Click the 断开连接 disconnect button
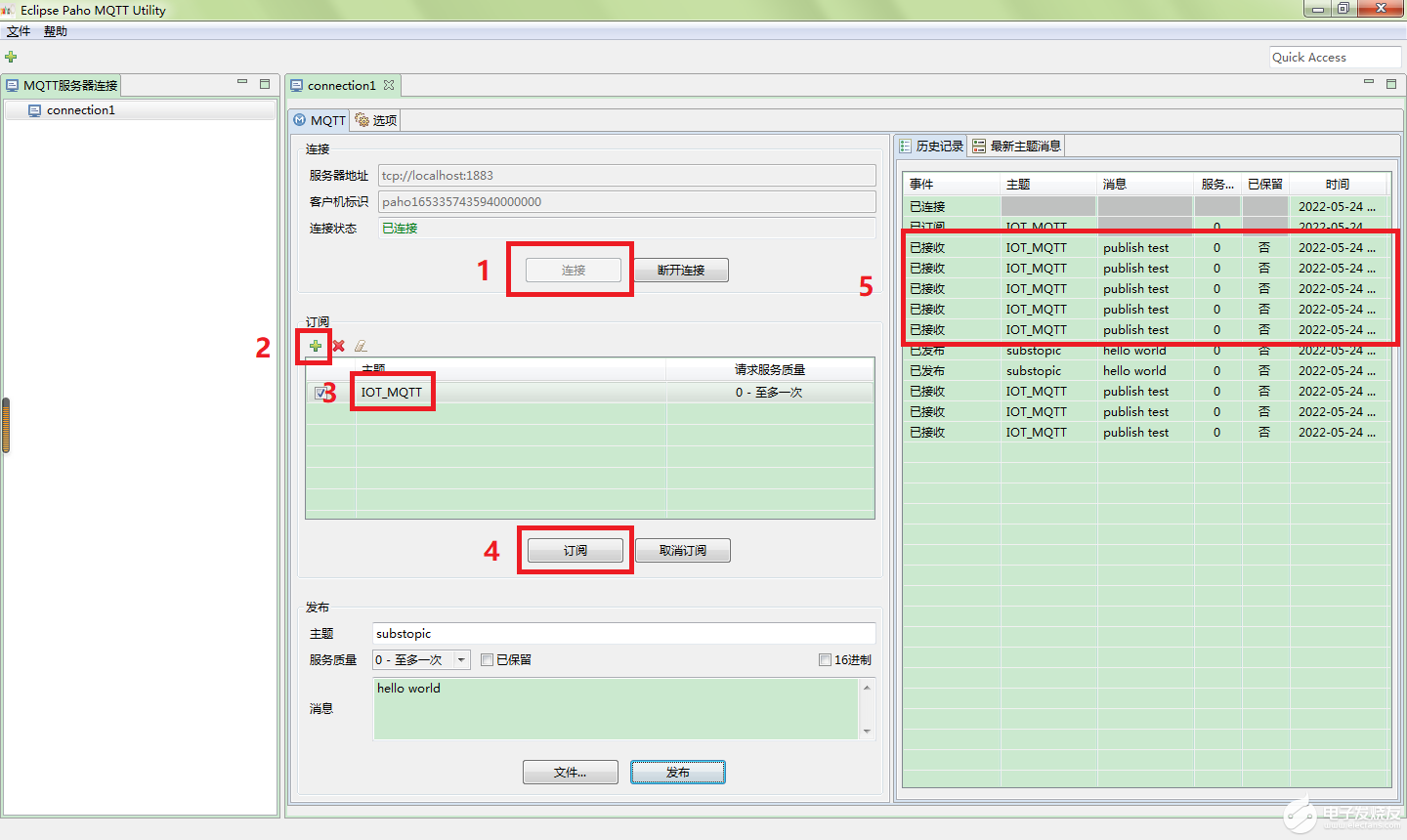The height and width of the screenshot is (840, 1407). (x=681, y=271)
